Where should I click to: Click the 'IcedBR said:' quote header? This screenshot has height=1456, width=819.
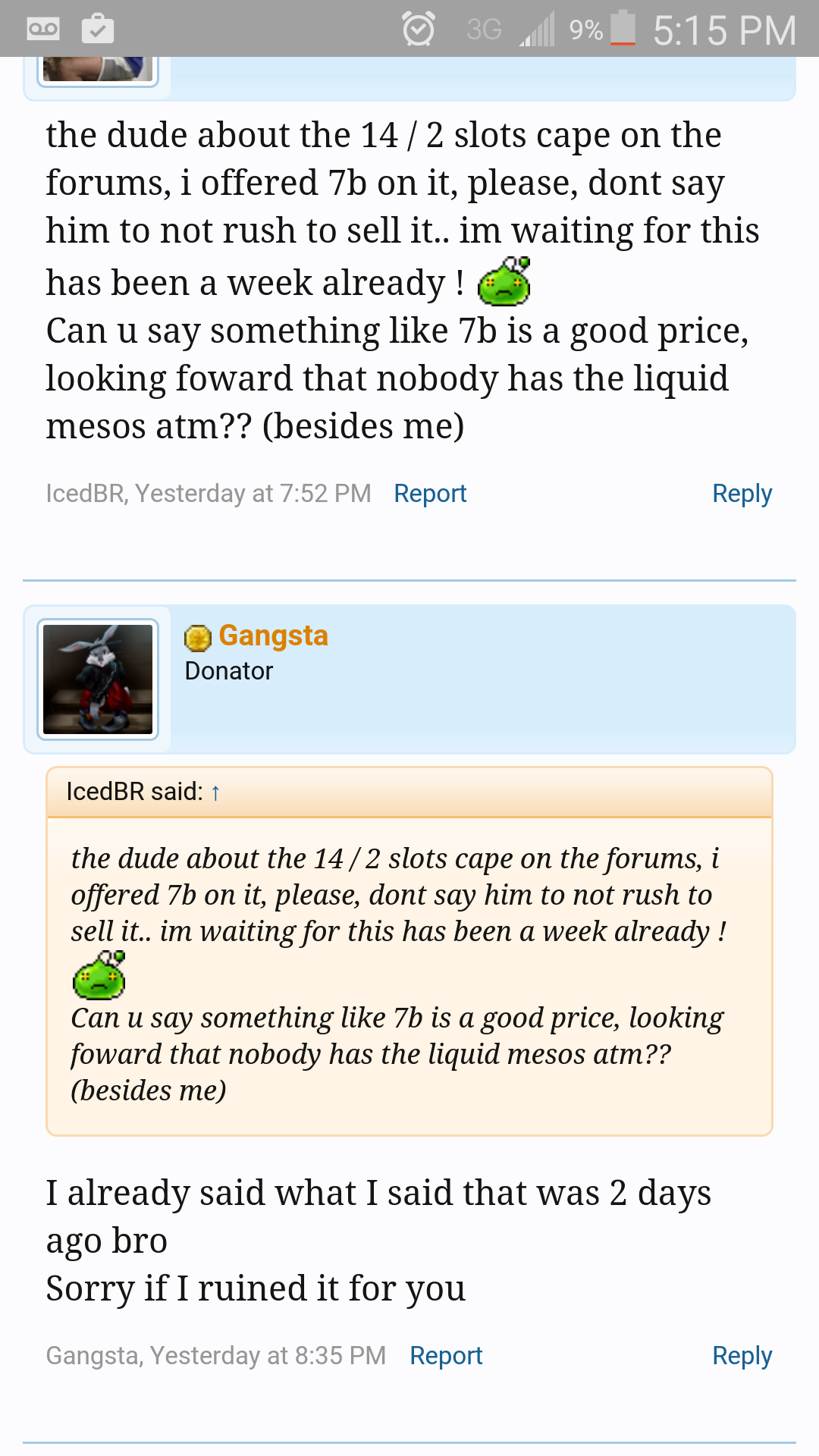(x=134, y=792)
